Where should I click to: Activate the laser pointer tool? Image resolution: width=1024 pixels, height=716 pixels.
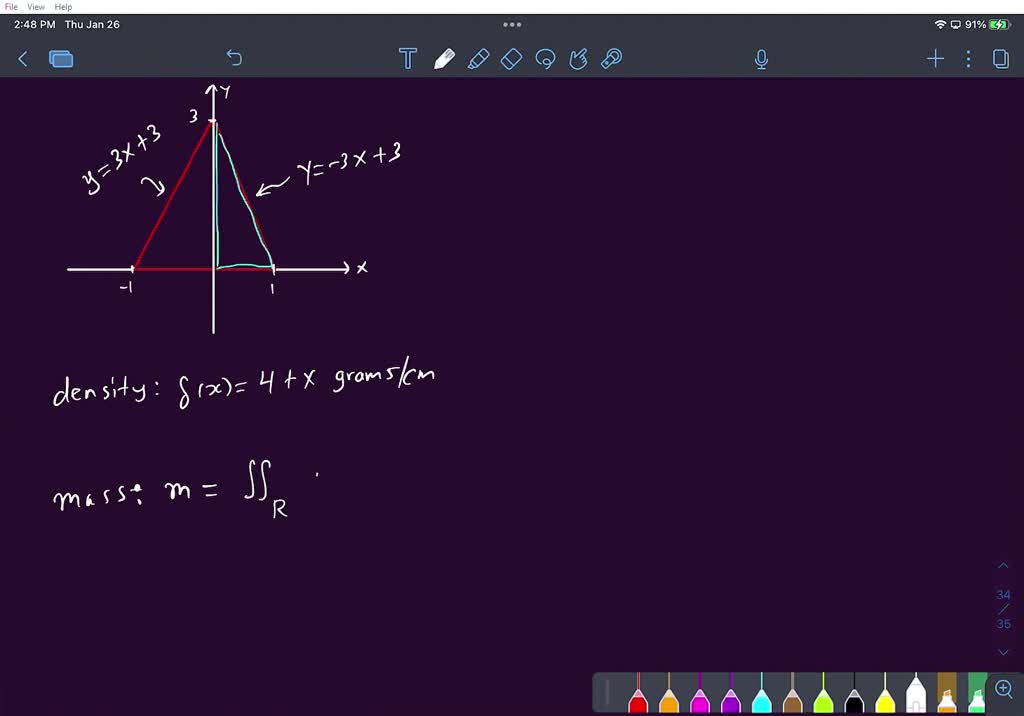(x=611, y=59)
